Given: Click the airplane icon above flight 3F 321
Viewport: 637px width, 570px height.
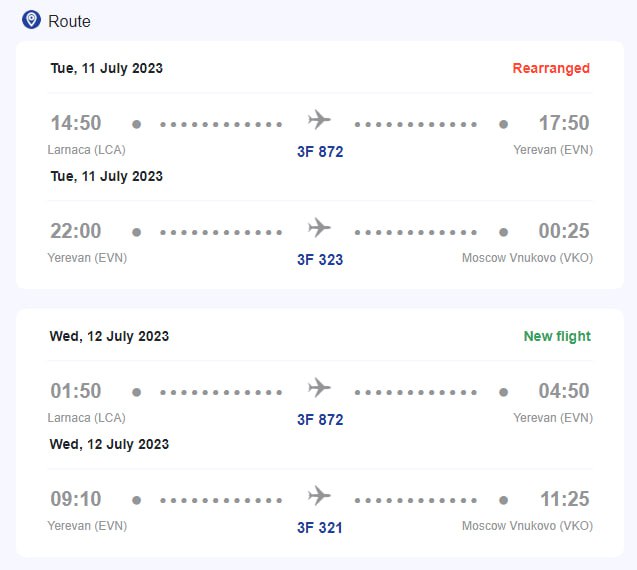Looking at the screenshot, I should pyautogui.click(x=319, y=496).
